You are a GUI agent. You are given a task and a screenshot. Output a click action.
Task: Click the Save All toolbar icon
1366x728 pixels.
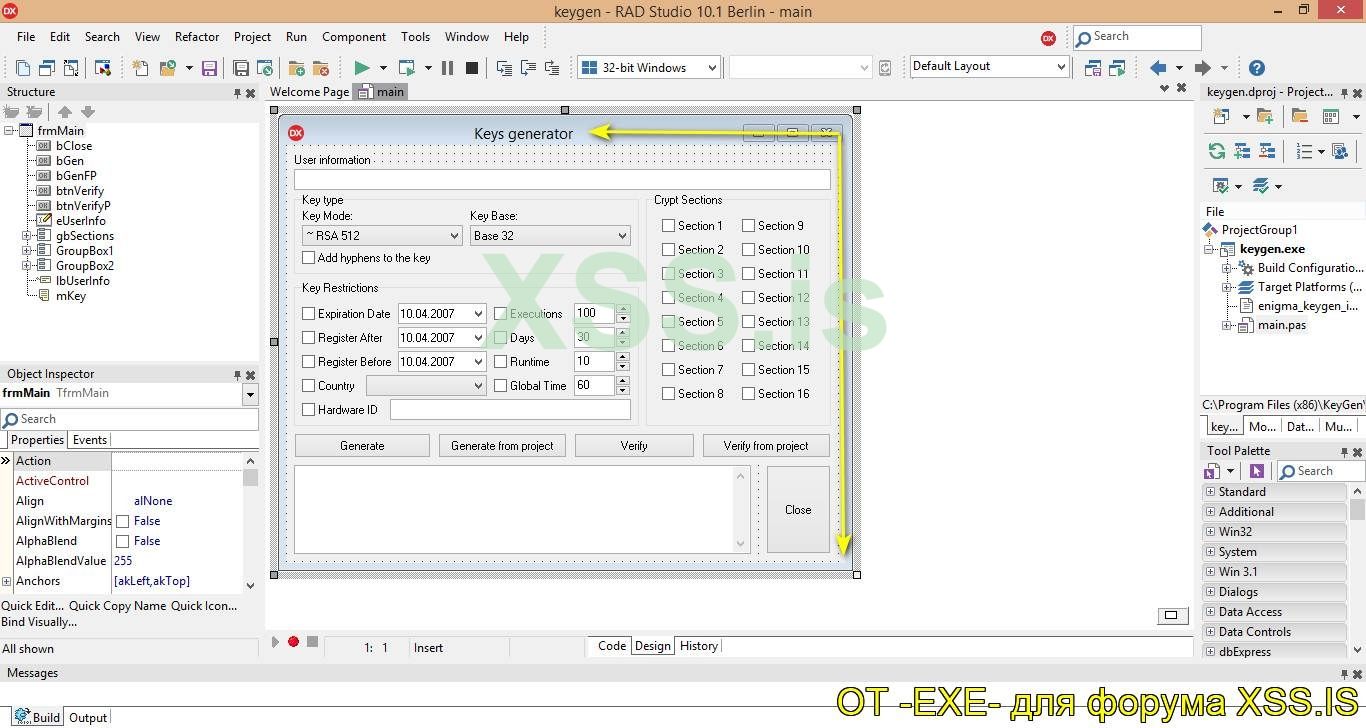coord(241,68)
